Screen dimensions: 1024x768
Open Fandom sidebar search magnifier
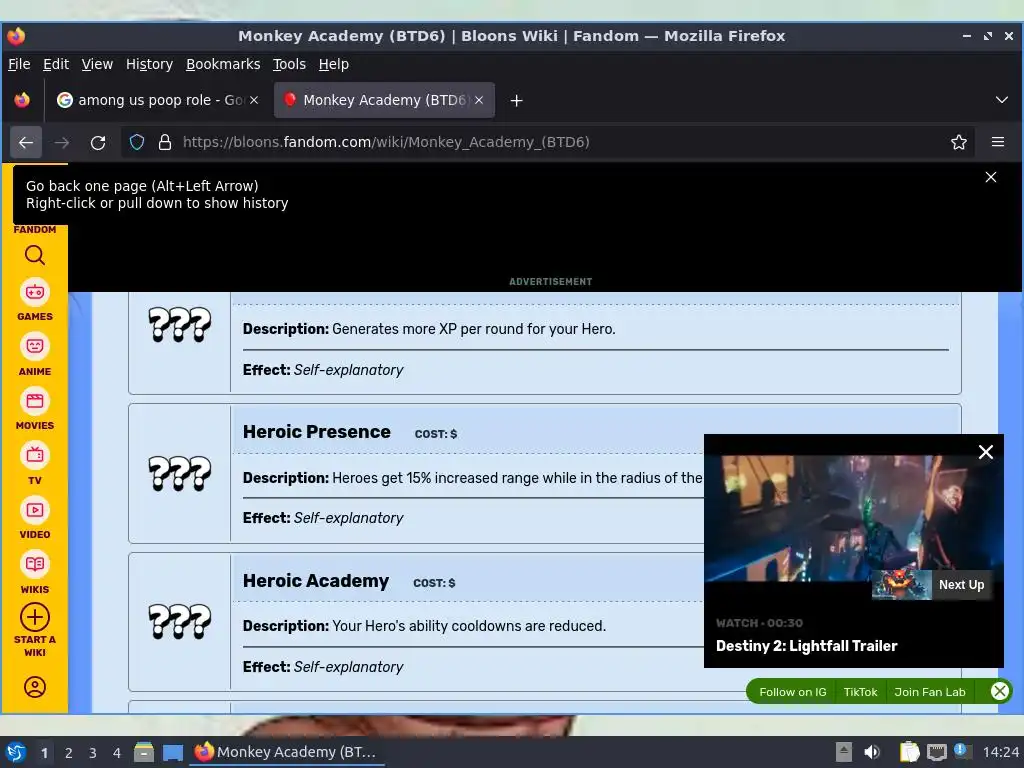pyautogui.click(x=35, y=255)
